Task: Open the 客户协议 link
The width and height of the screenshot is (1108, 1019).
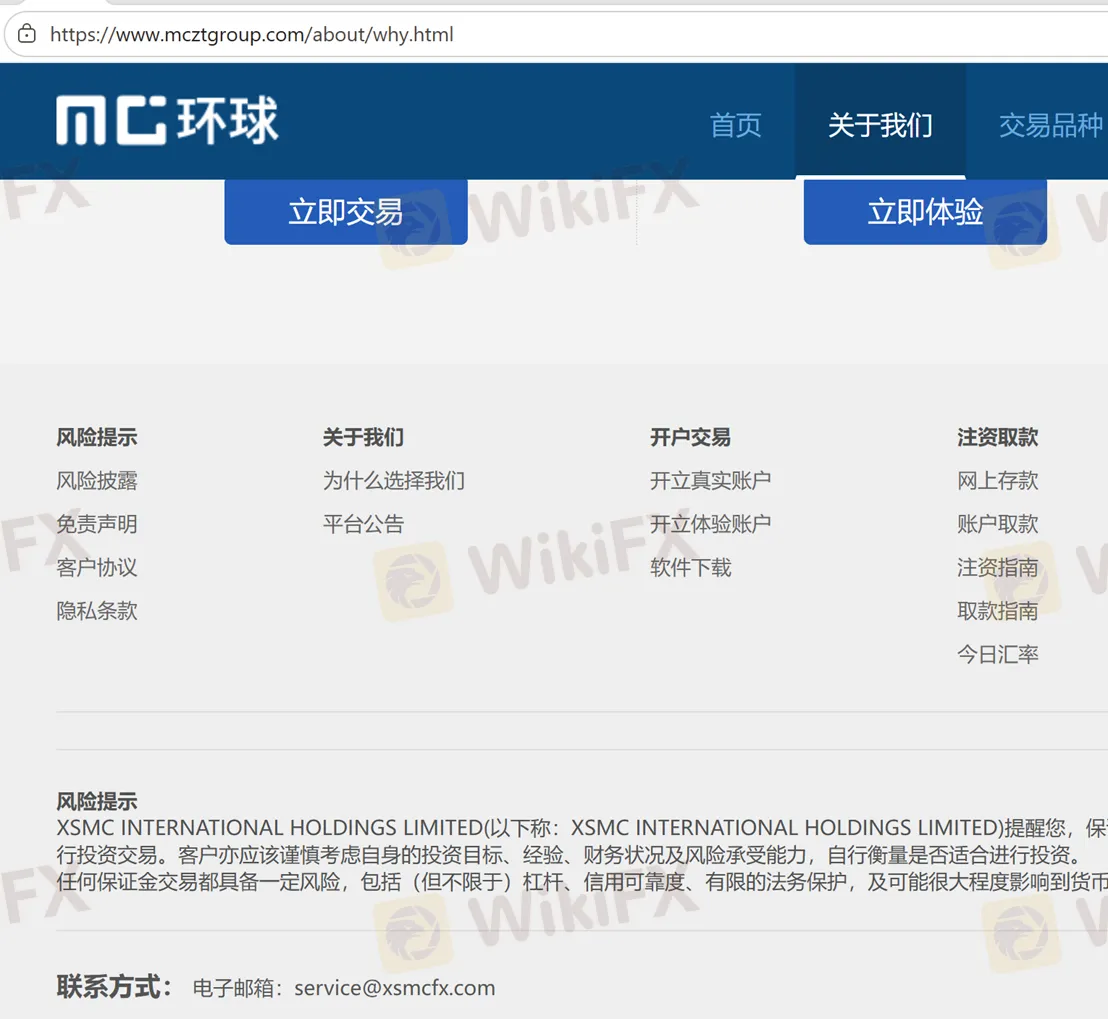Action: pos(97,567)
